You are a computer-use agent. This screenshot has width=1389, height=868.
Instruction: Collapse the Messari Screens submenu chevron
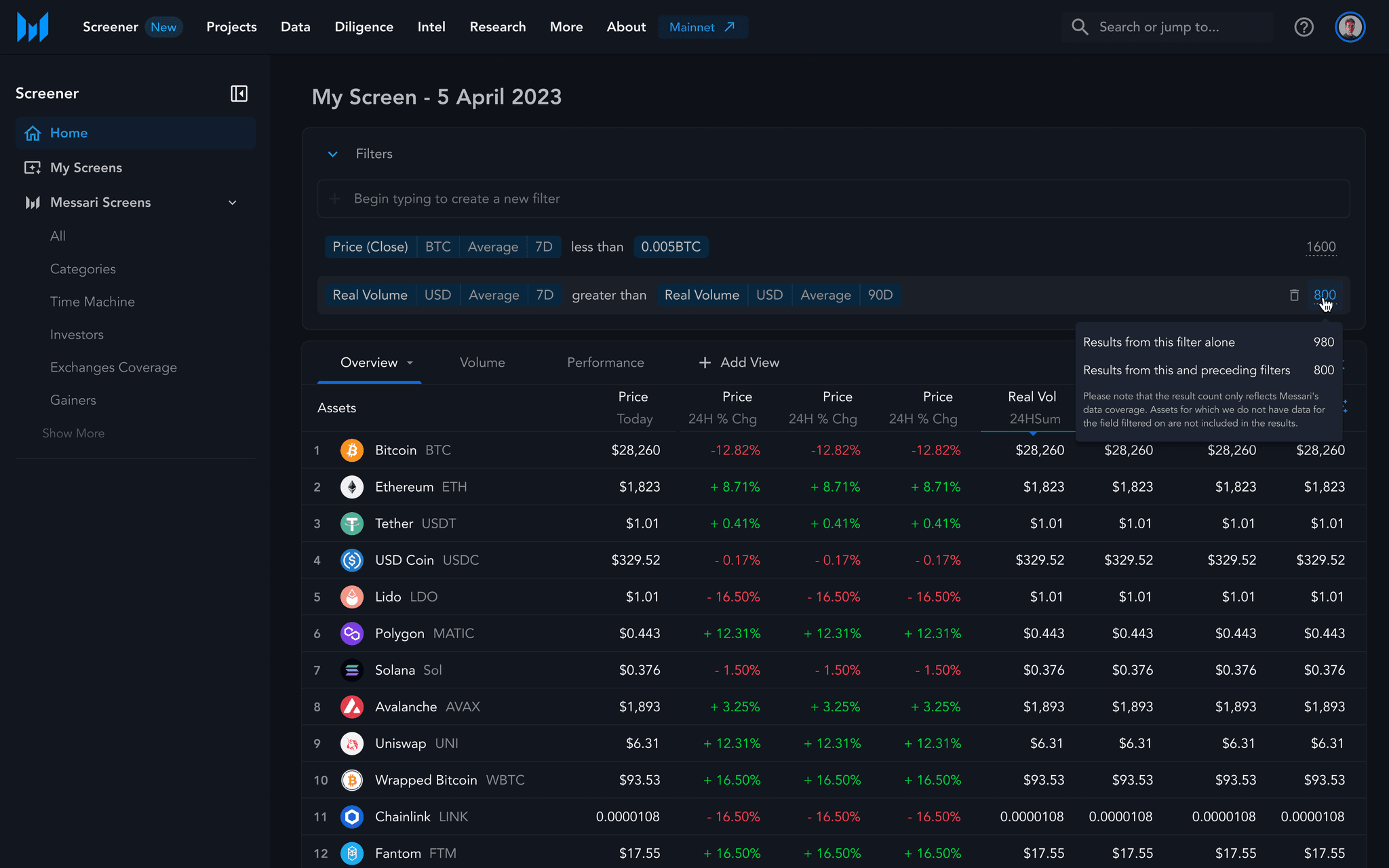[233, 203]
